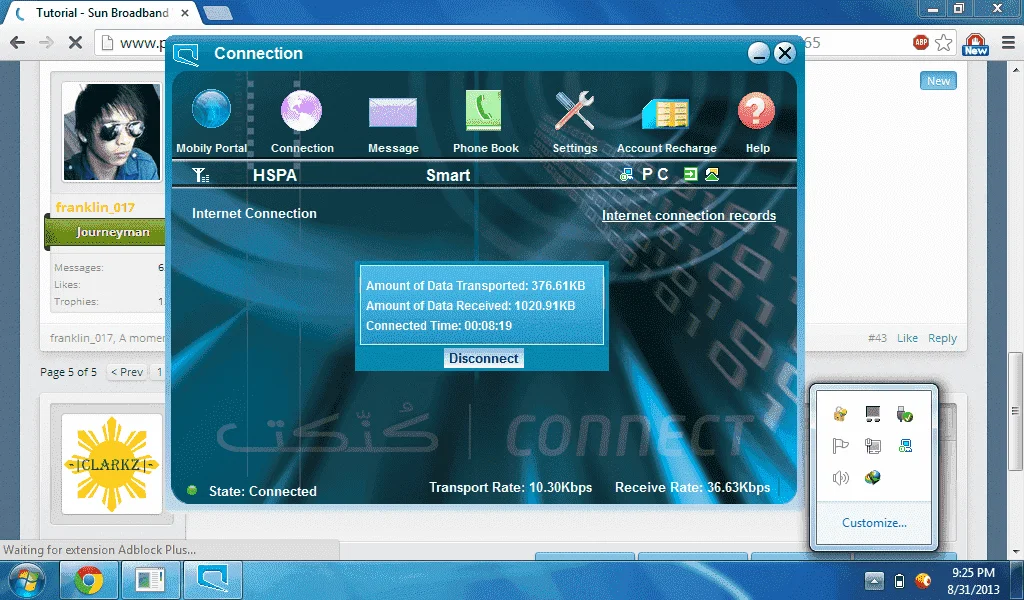This screenshot has width=1024, height=600.
Task: Open Internet connection records link
Action: (689, 215)
